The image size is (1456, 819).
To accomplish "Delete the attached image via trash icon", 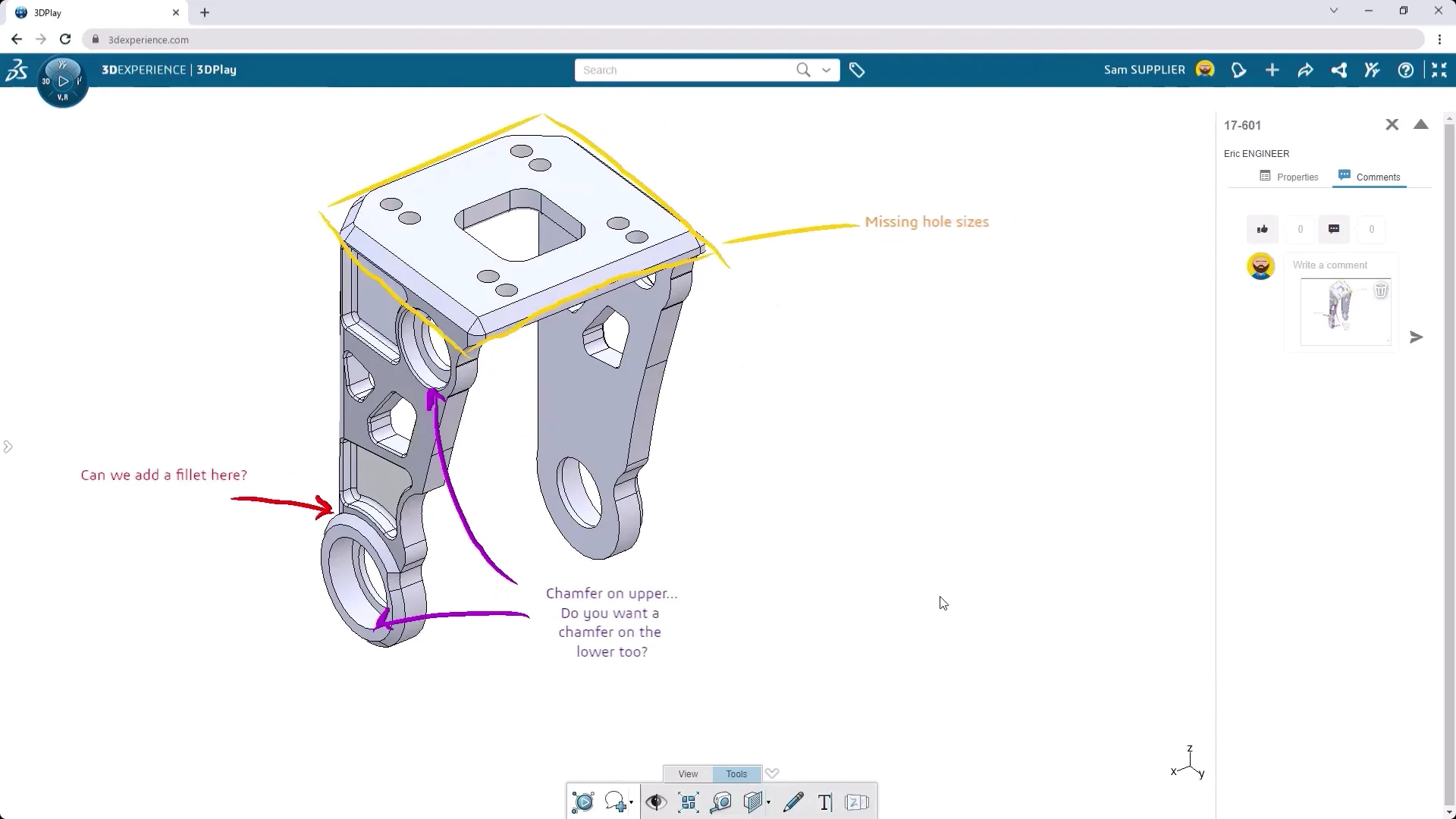I will click(x=1381, y=290).
